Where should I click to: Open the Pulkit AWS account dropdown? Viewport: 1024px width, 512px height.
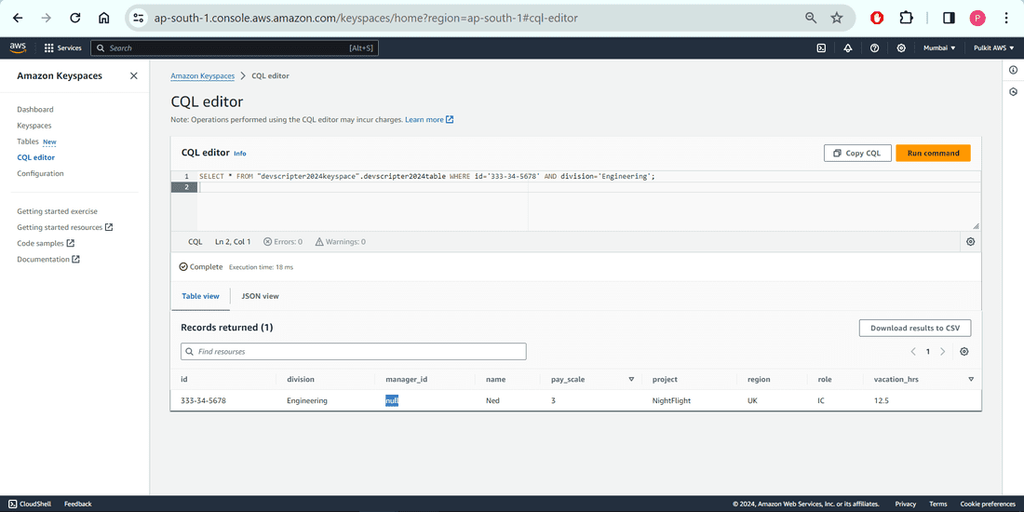pos(994,48)
